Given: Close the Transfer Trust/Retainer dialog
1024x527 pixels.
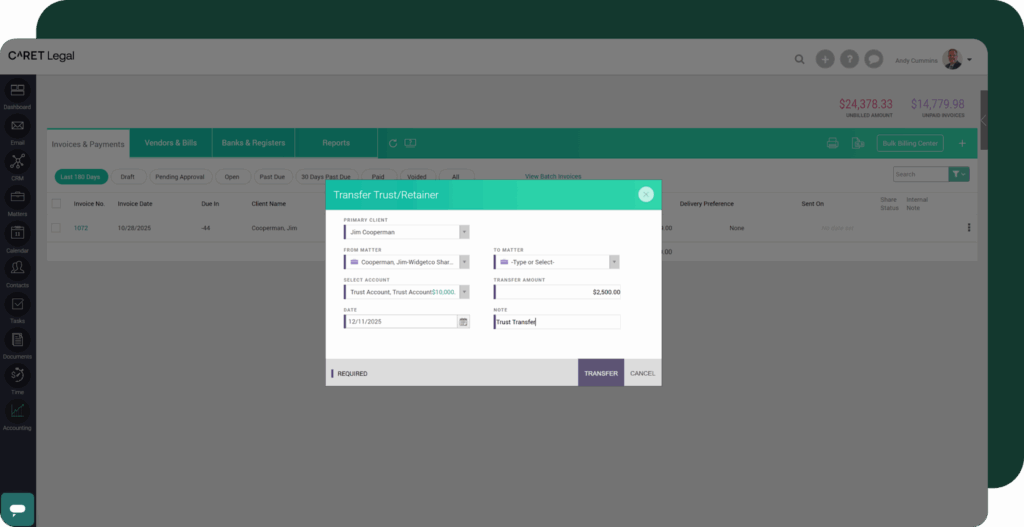Looking at the screenshot, I should click(646, 195).
